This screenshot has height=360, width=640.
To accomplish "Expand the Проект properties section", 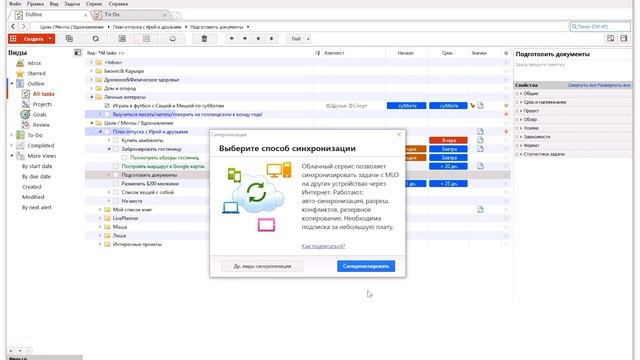I will point(521,111).
